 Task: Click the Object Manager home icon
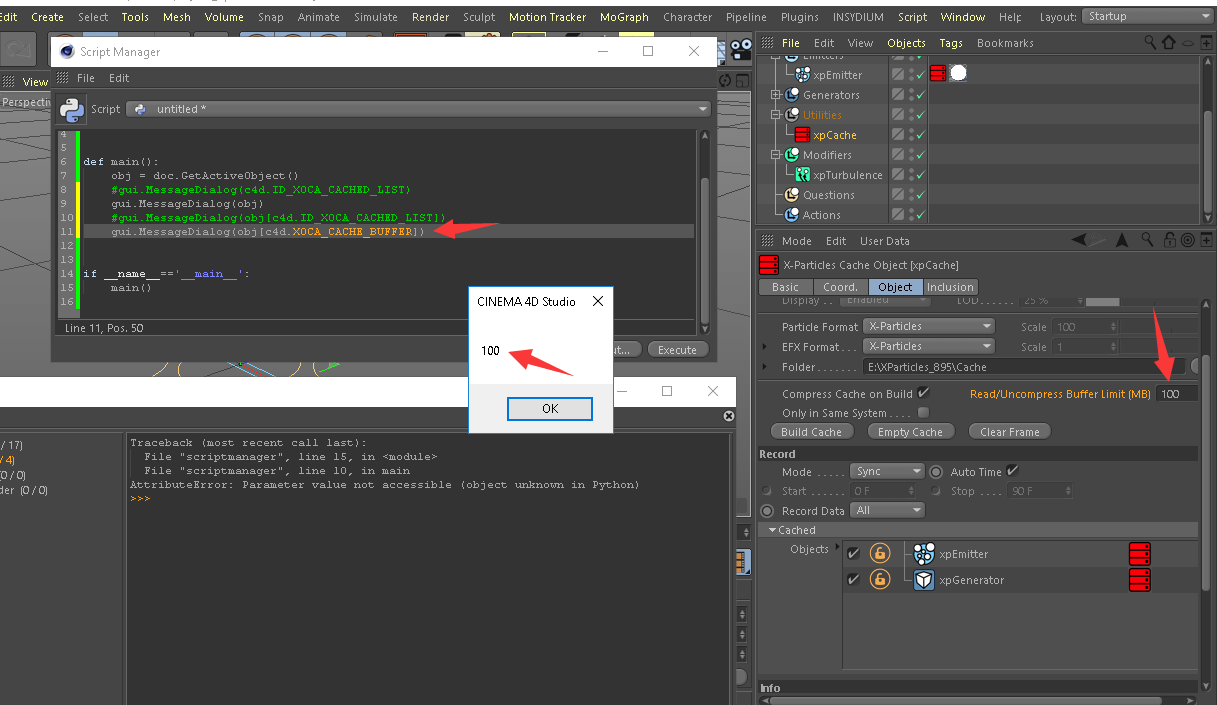click(x=1169, y=43)
